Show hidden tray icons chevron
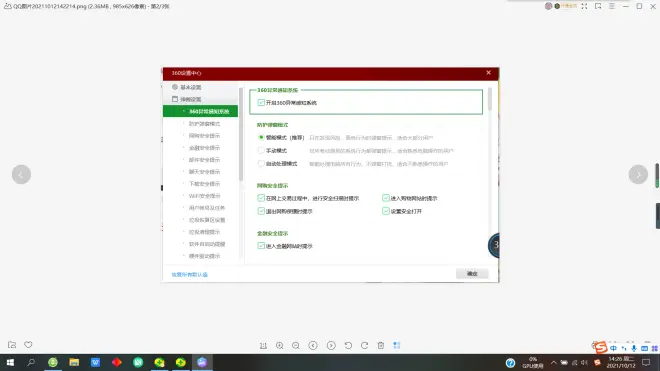This screenshot has height=371, width=660. pos(554,363)
